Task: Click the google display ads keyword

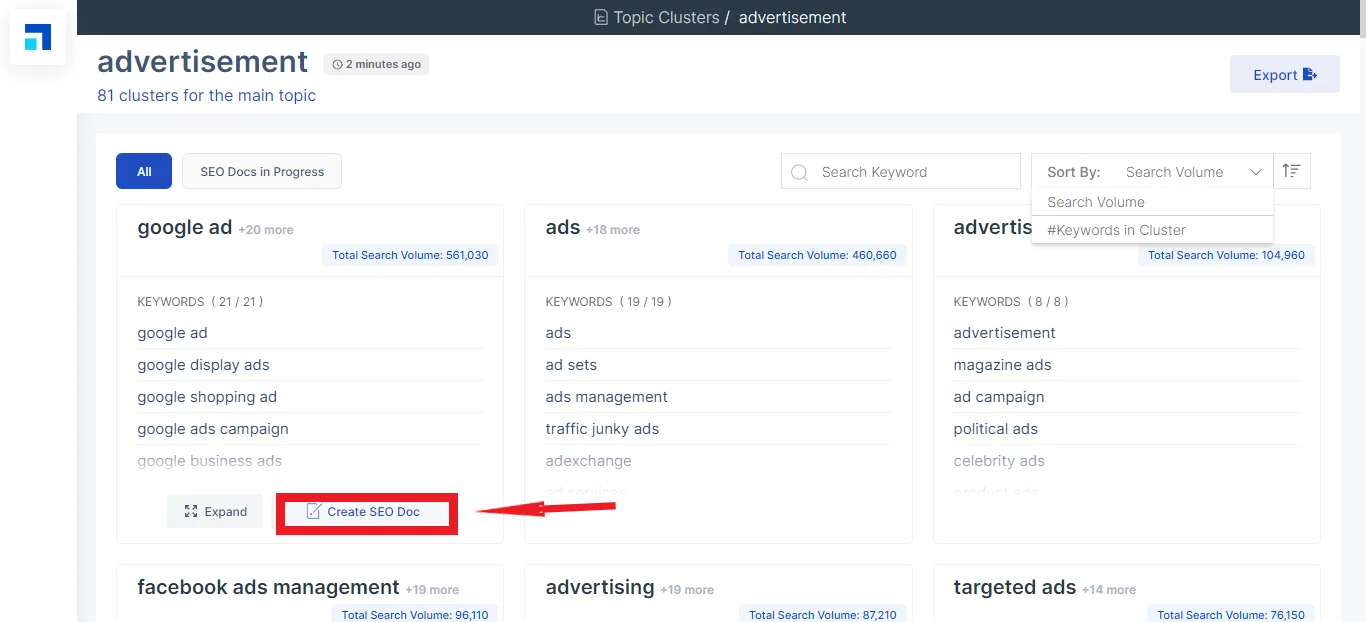Action: tap(203, 365)
